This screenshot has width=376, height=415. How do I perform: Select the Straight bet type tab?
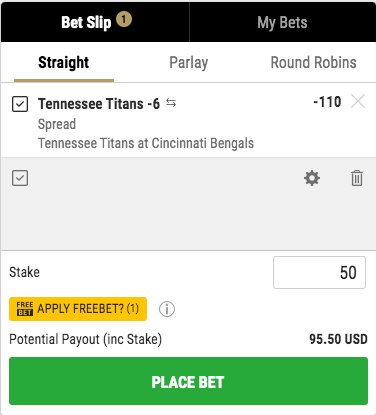point(64,63)
